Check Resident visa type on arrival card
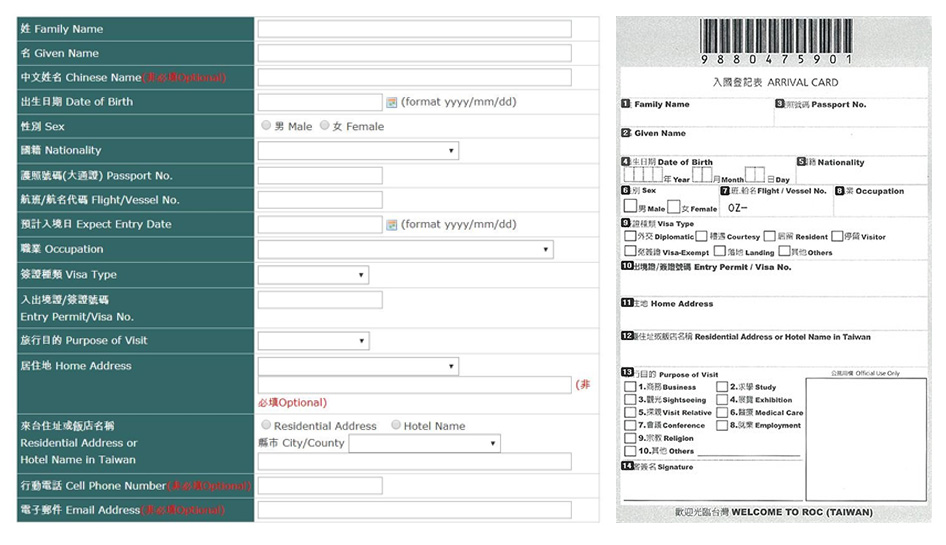Screen dimensions: 946x545 click(769, 236)
